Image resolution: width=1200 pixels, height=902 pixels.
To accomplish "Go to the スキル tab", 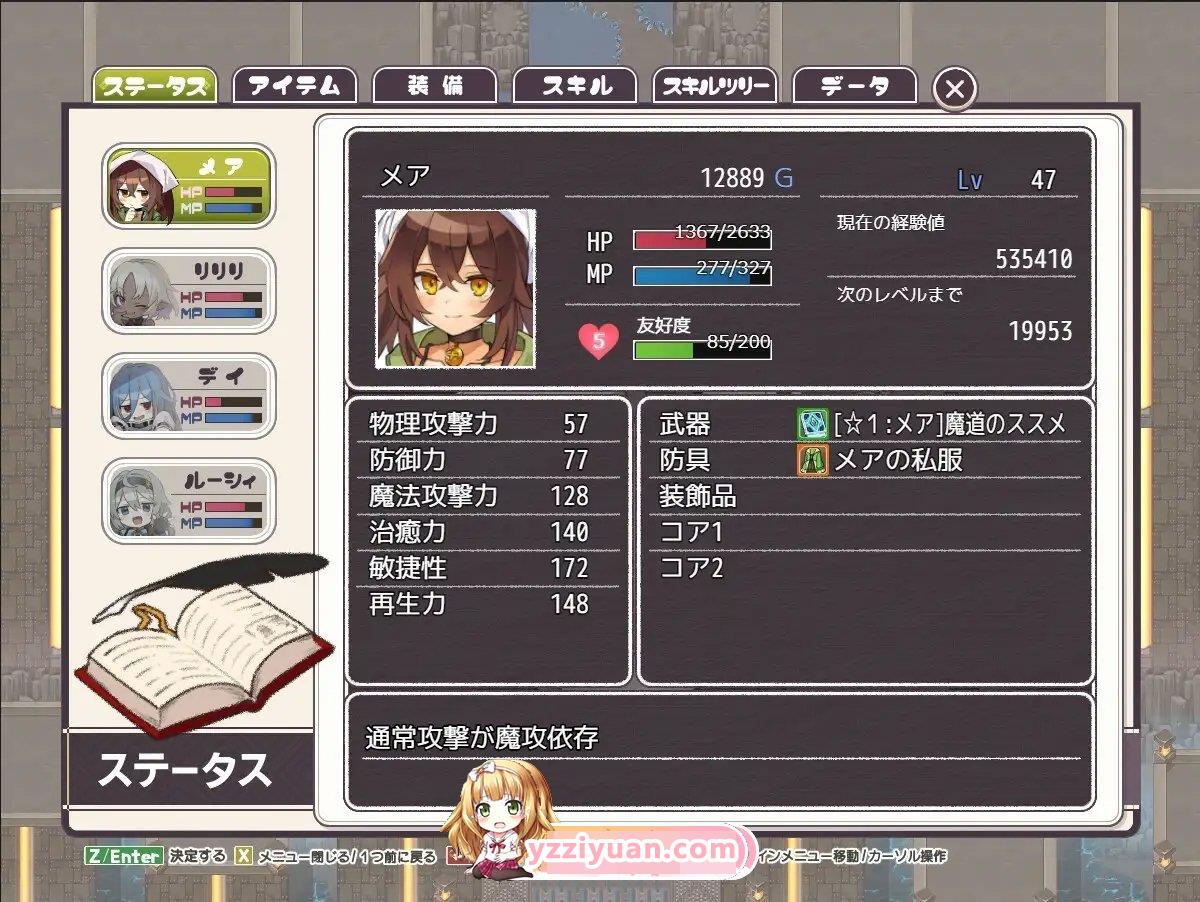I will [x=575, y=86].
